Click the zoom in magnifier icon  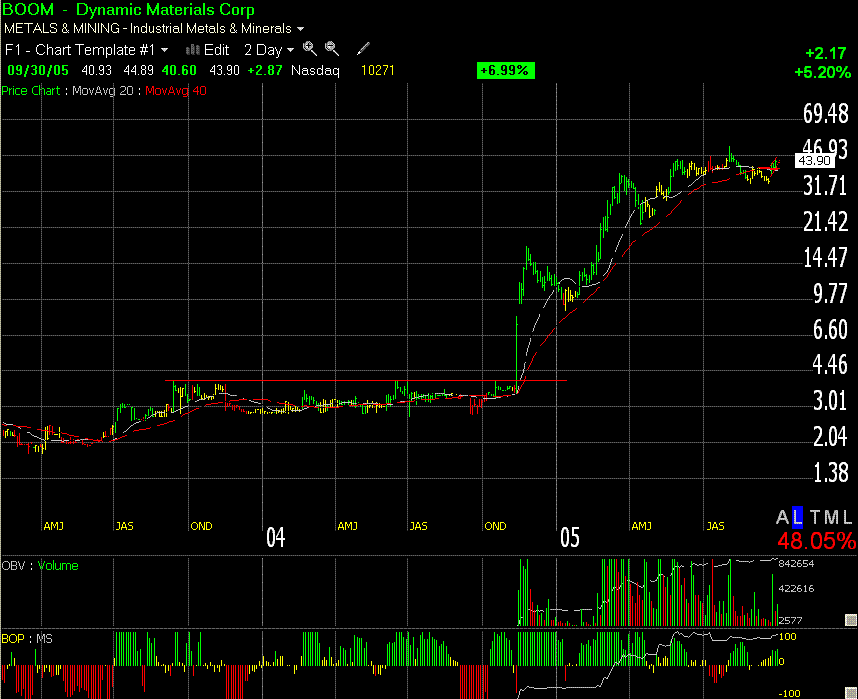point(310,49)
